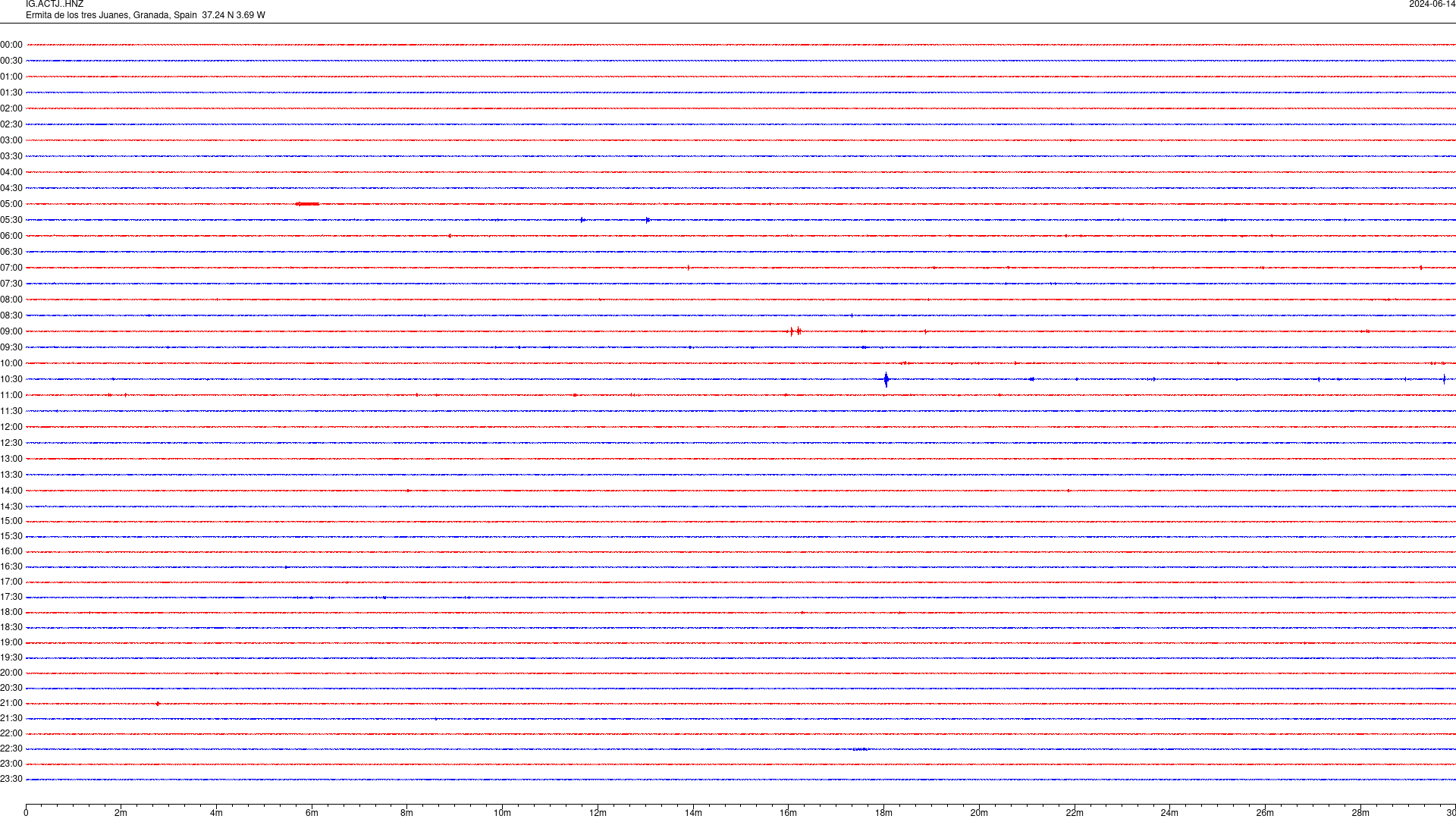Click the 2m tick on the time axis
This screenshot has height=819, width=1456.
(x=121, y=813)
